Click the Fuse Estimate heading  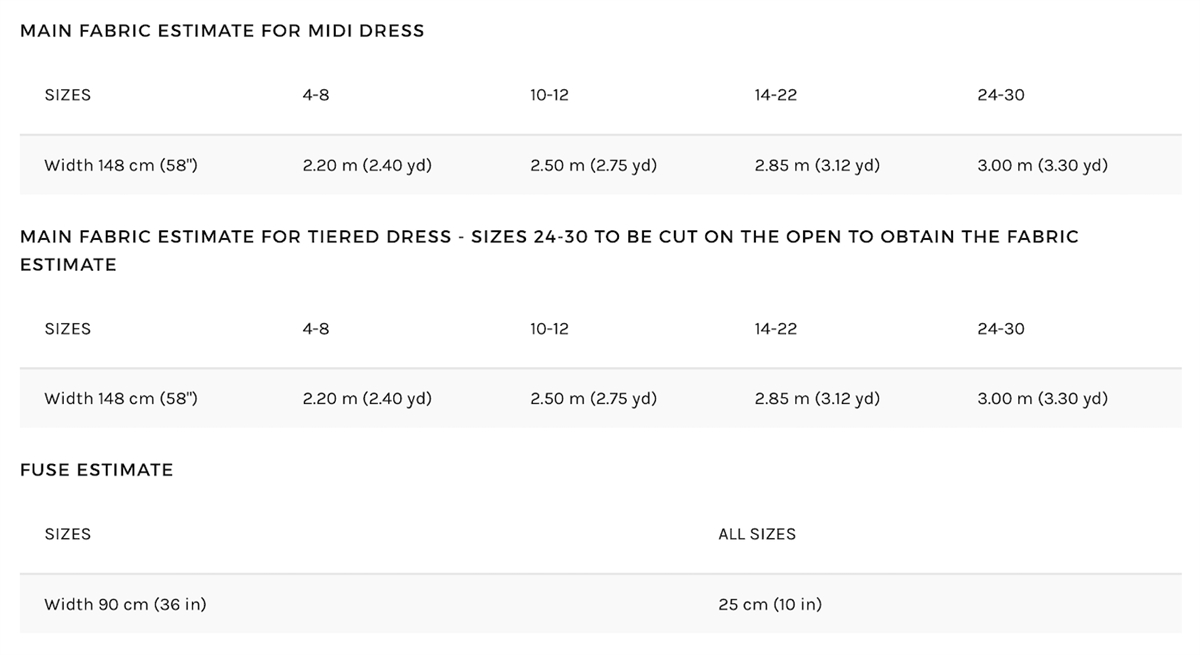(97, 470)
